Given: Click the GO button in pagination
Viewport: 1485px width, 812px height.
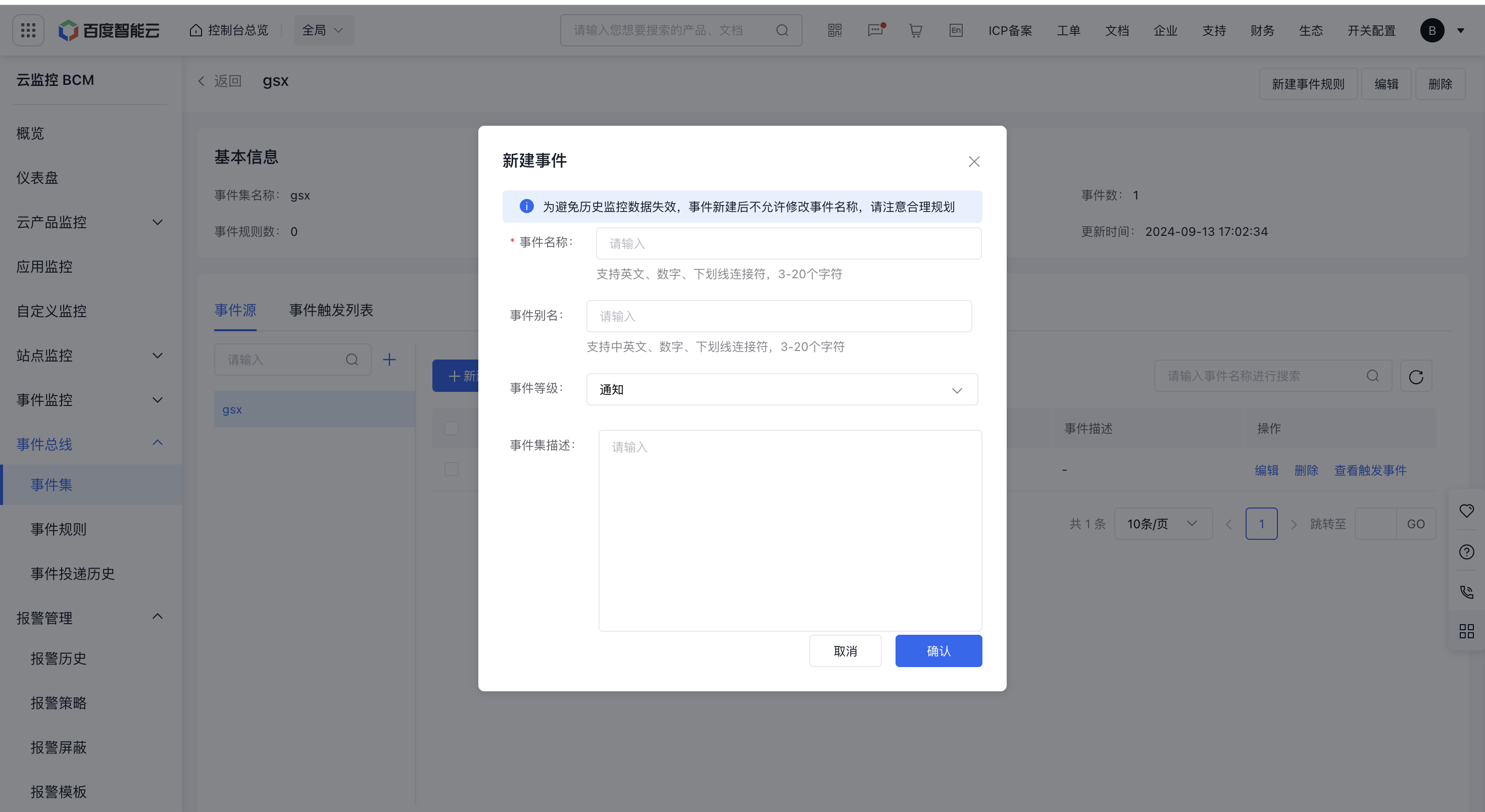Looking at the screenshot, I should pyautogui.click(x=1416, y=524).
